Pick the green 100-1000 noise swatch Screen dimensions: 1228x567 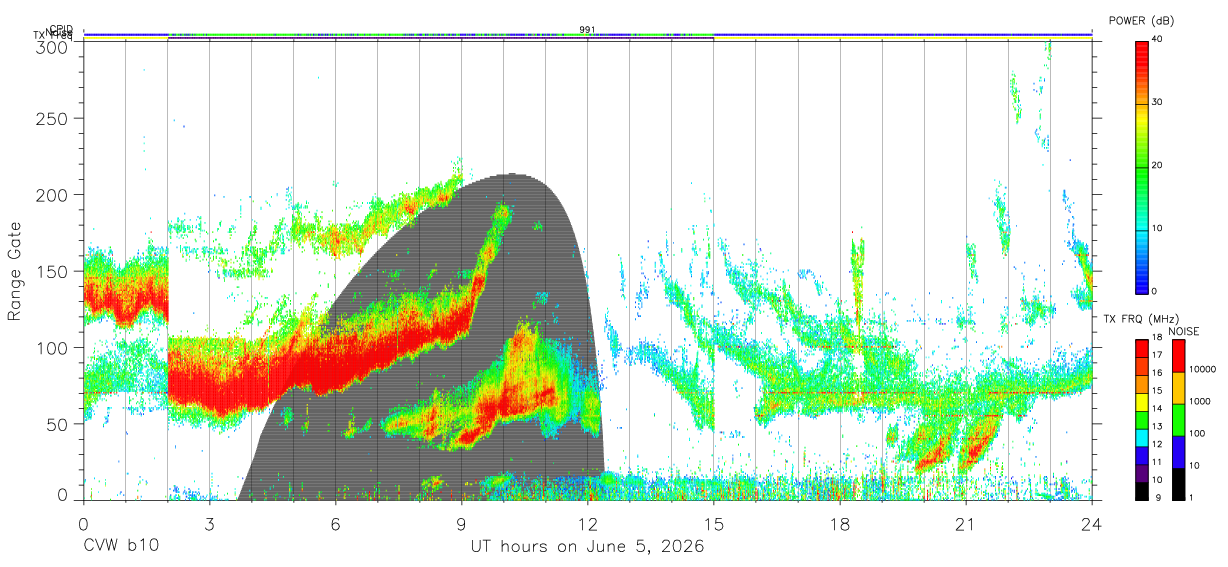pos(1178,420)
